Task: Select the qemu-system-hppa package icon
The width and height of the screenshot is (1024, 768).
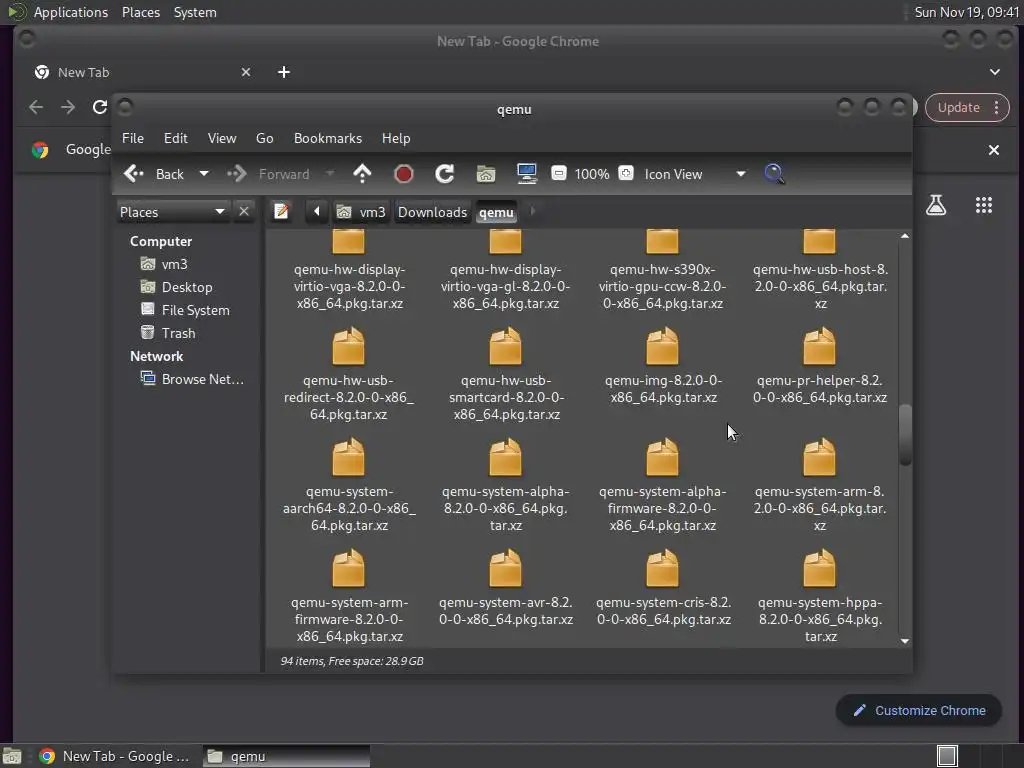Action: [x=819, y=568]
